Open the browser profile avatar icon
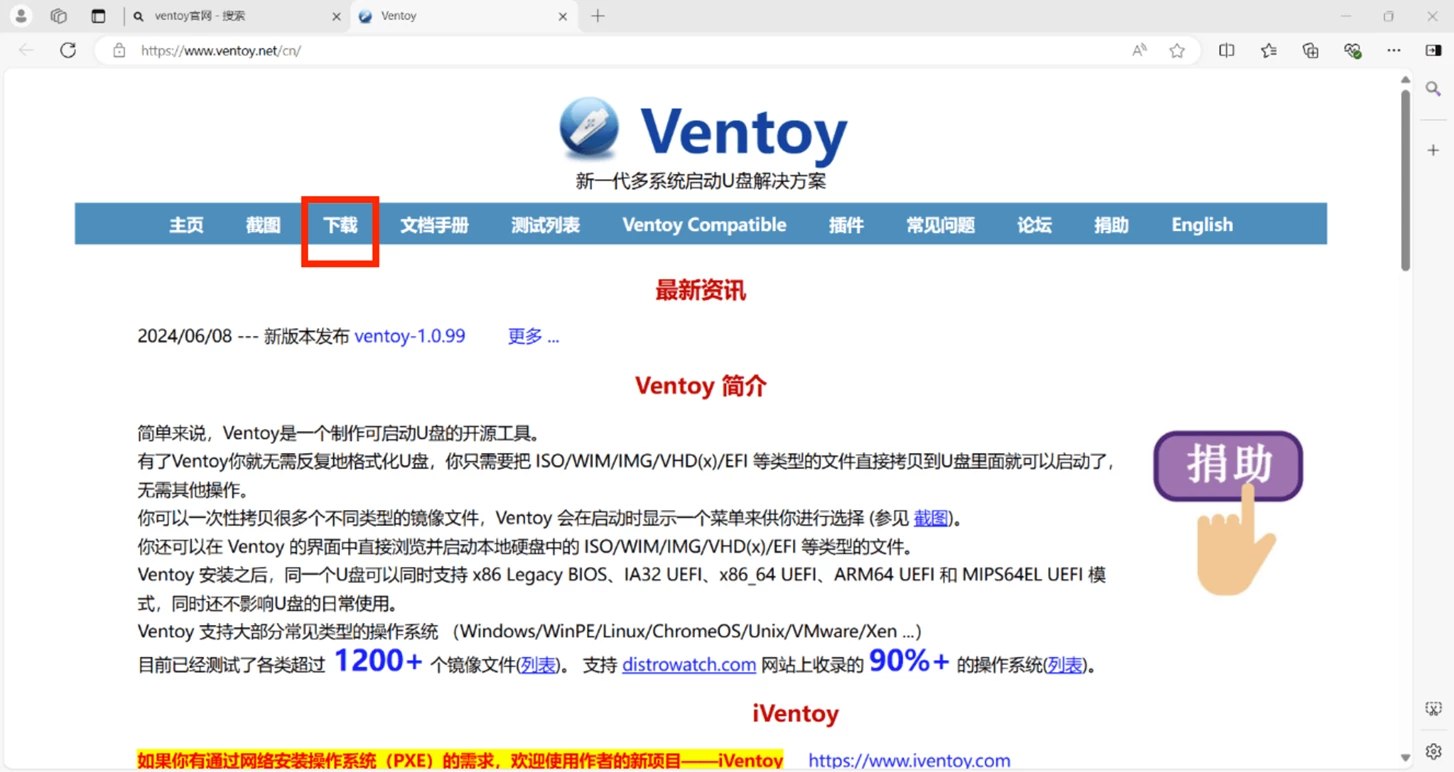 (x=20, y=15)
